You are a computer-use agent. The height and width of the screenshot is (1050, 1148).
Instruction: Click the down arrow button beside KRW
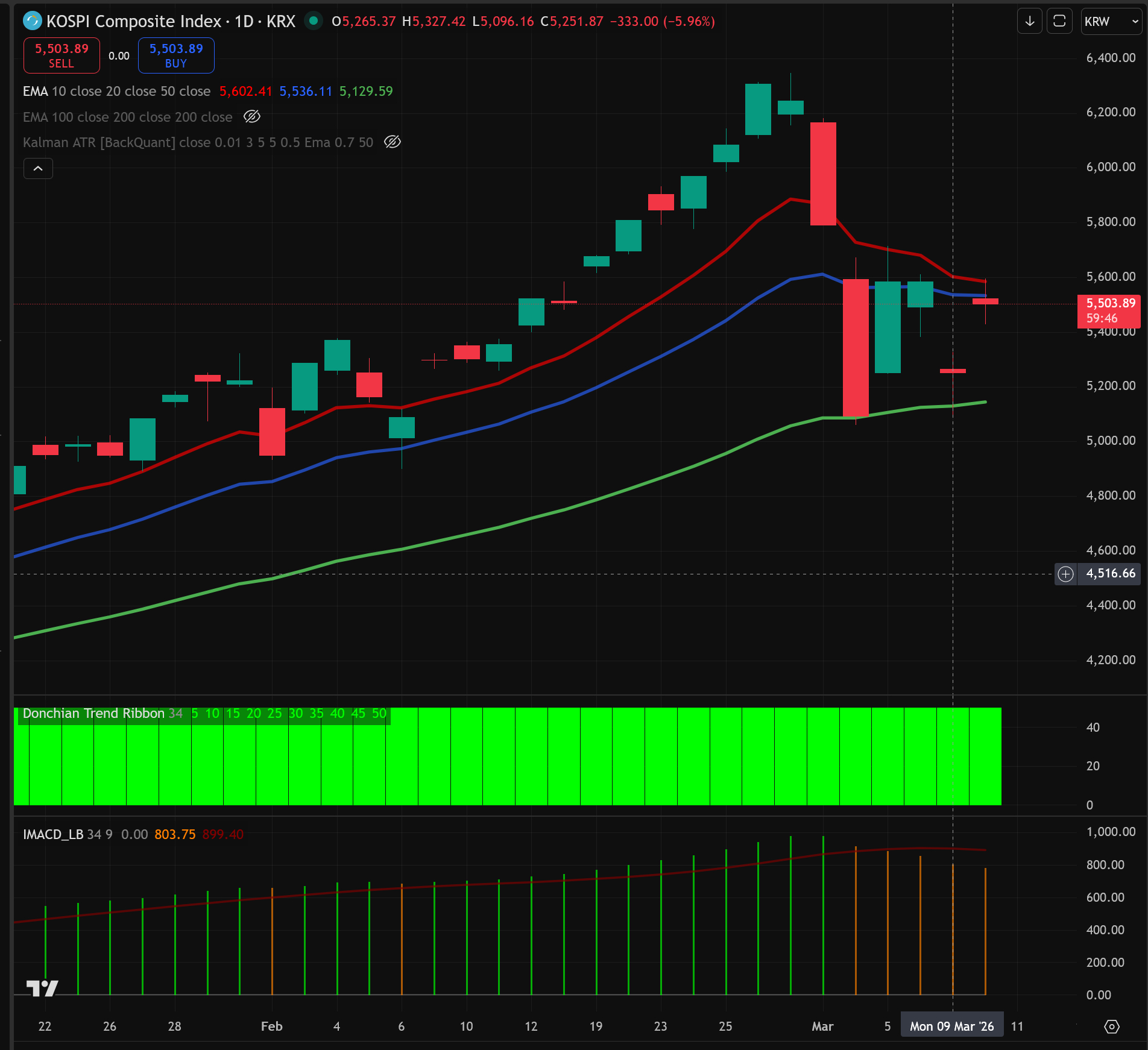point(1030,22)
